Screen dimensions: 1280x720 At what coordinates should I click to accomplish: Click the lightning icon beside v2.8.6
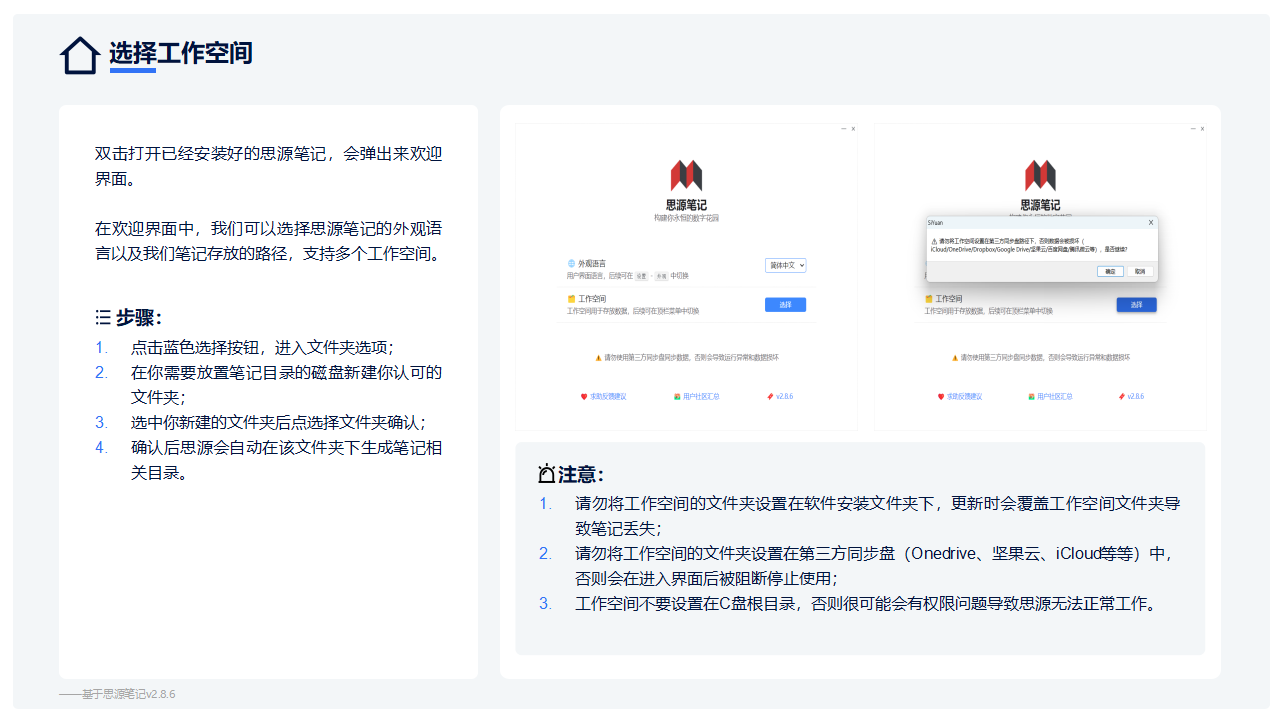click(x=770, y=396)
